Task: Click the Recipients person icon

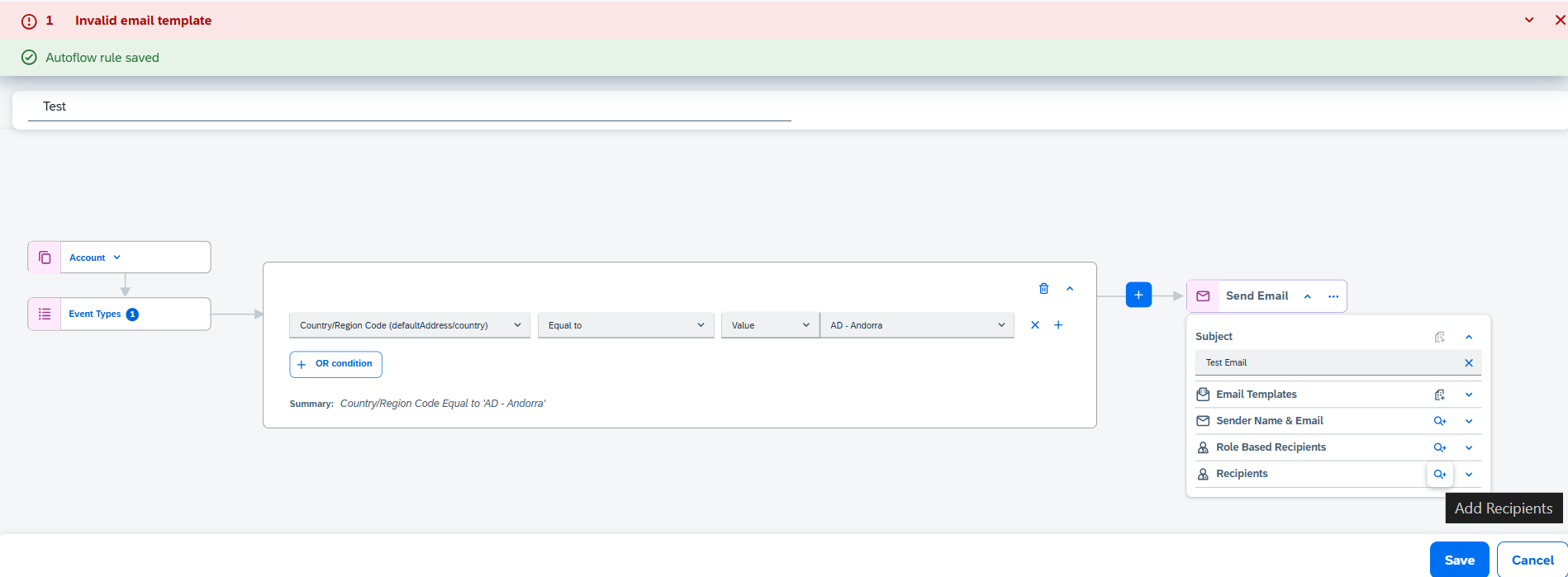Action: 1203,474
